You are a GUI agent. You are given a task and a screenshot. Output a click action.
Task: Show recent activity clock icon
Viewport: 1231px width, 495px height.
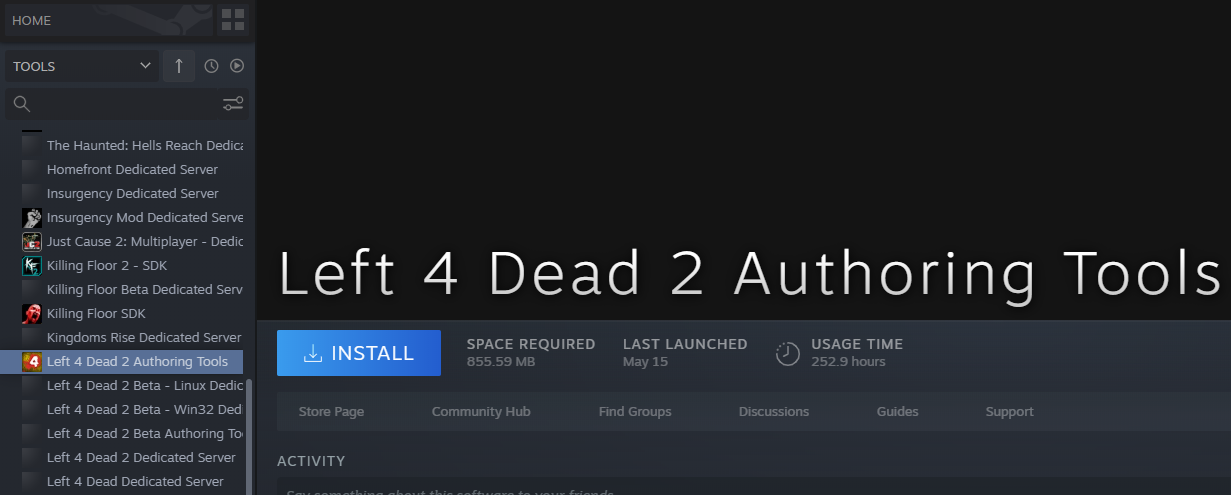coord(211,66)
